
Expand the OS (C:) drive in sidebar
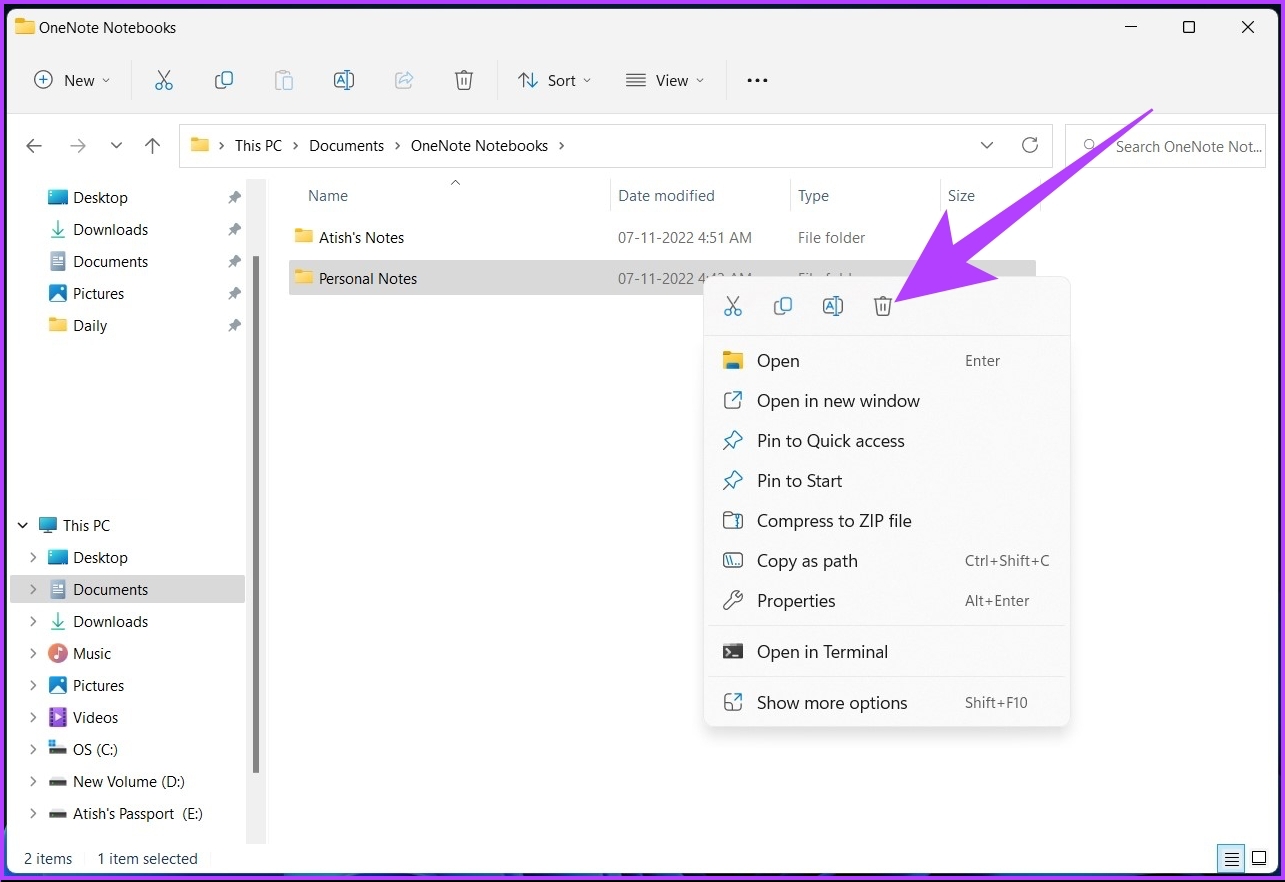tap(34, 749)
